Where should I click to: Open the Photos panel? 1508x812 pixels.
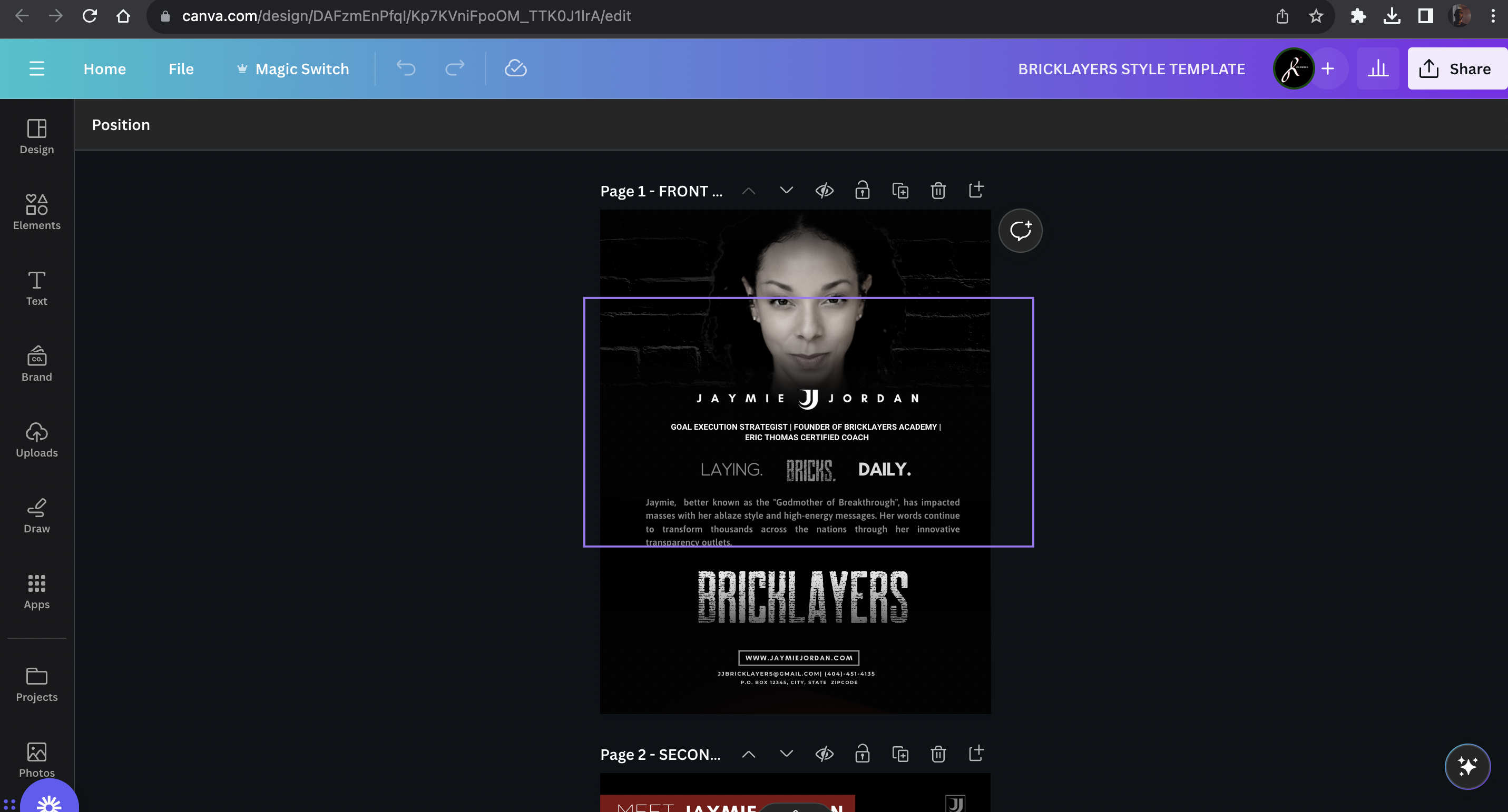[x=36, y=759]
